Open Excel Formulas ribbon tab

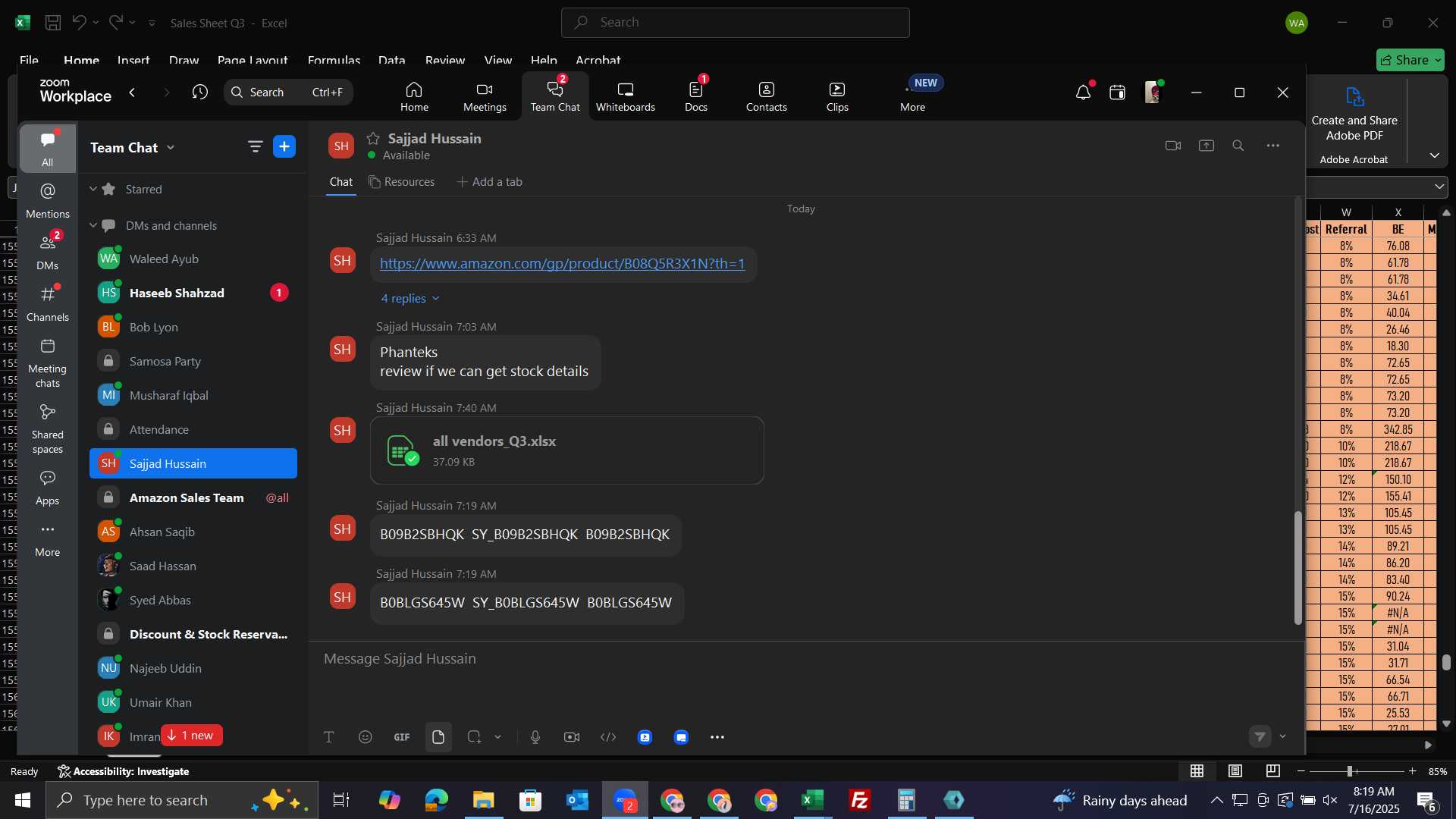click(334, 60)
